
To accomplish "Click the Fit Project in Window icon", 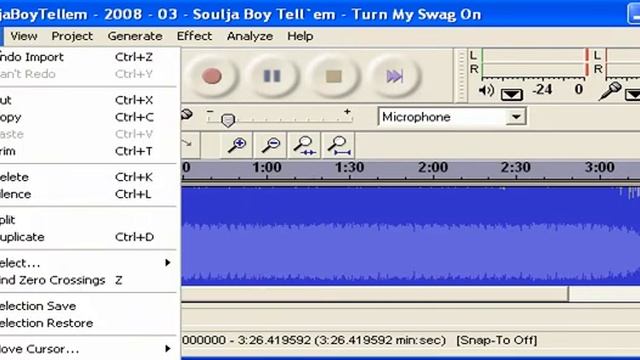I will (x=338, y=145).
